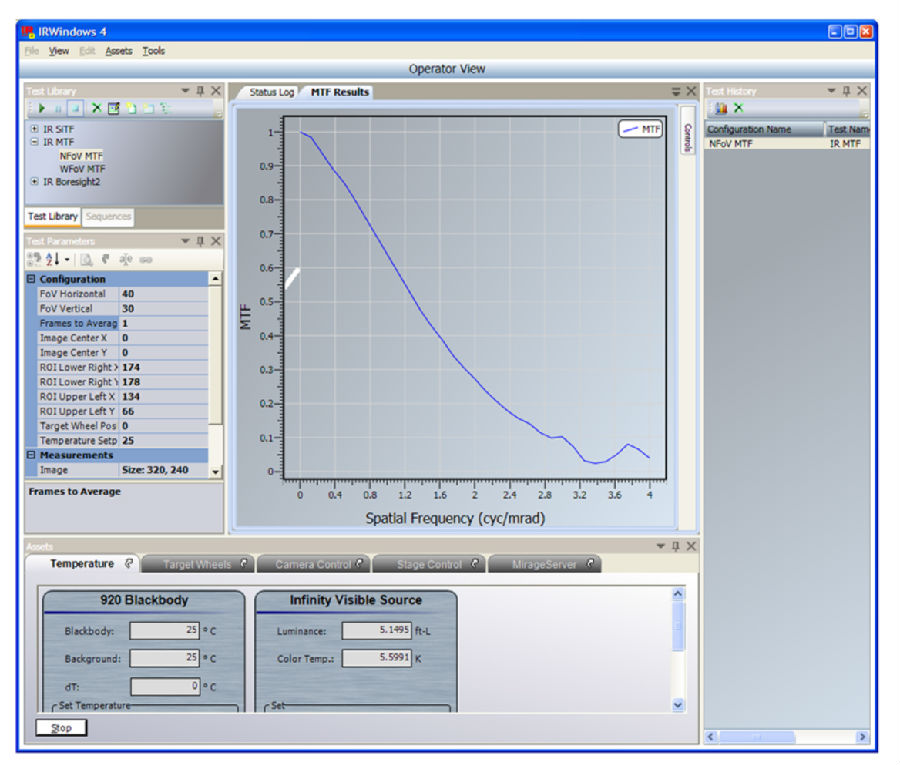The height and width of the screenshot is (765, 900).
Task: Click the Pause test icon in Test Library
Action: (58, 108)
